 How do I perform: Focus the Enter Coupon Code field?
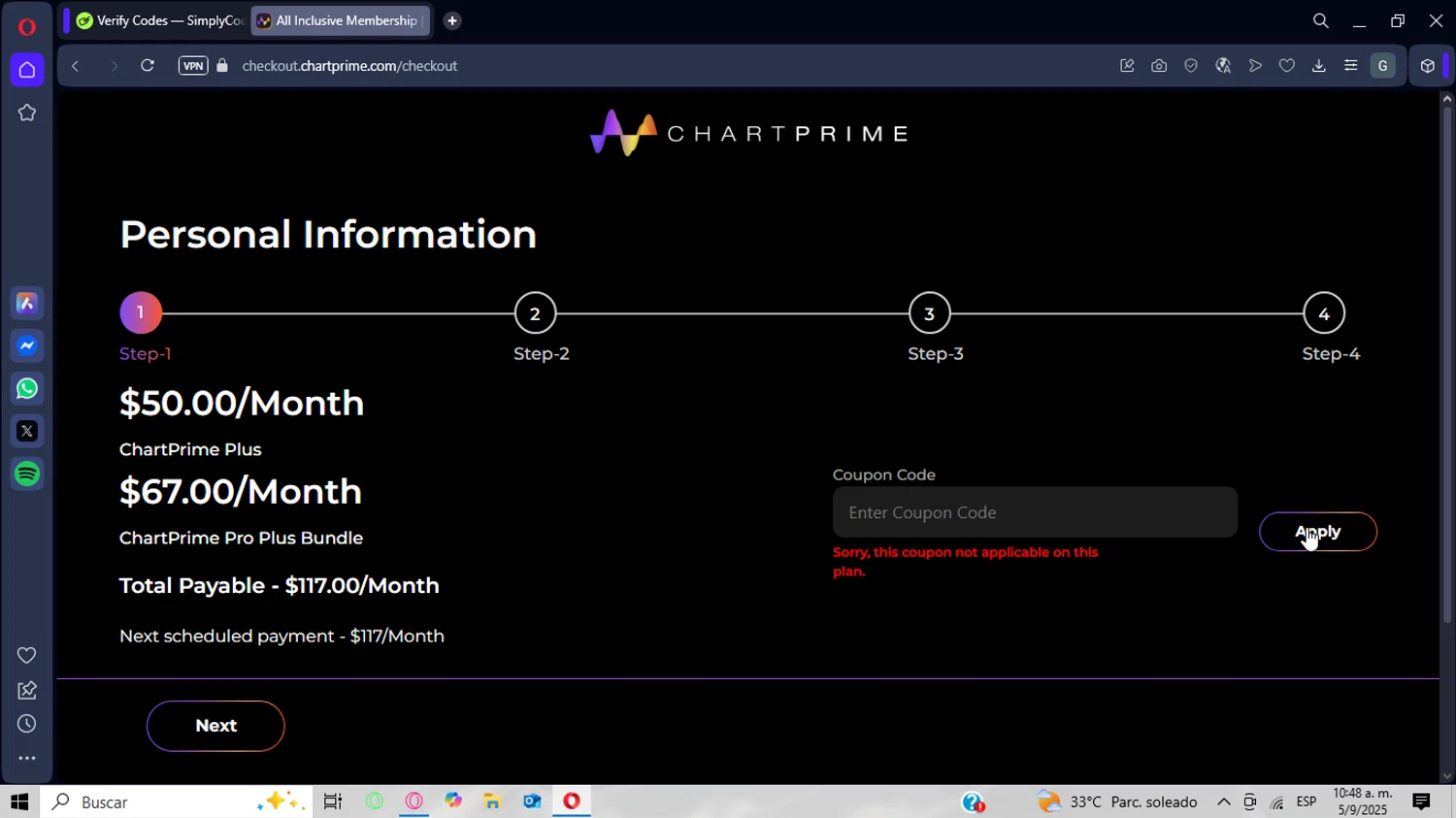1035,512
